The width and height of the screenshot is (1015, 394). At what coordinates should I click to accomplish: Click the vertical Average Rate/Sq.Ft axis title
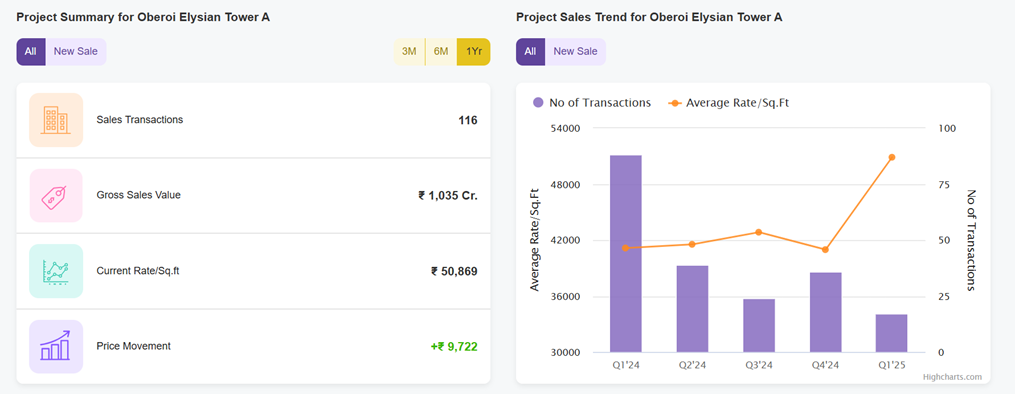pyautogui.click(x=535, y=241)
